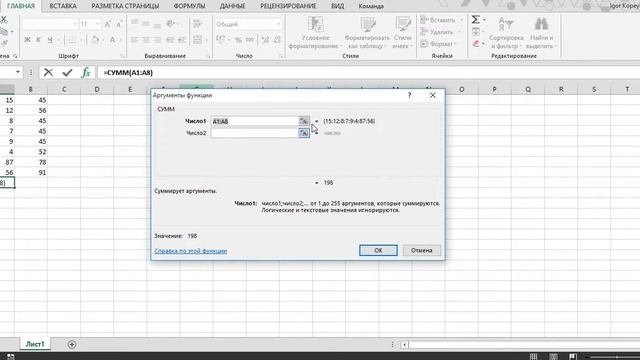Collapse dialog using Число2 range selector icon
This screenshot has height=360, width=640.
coord(304,133)
